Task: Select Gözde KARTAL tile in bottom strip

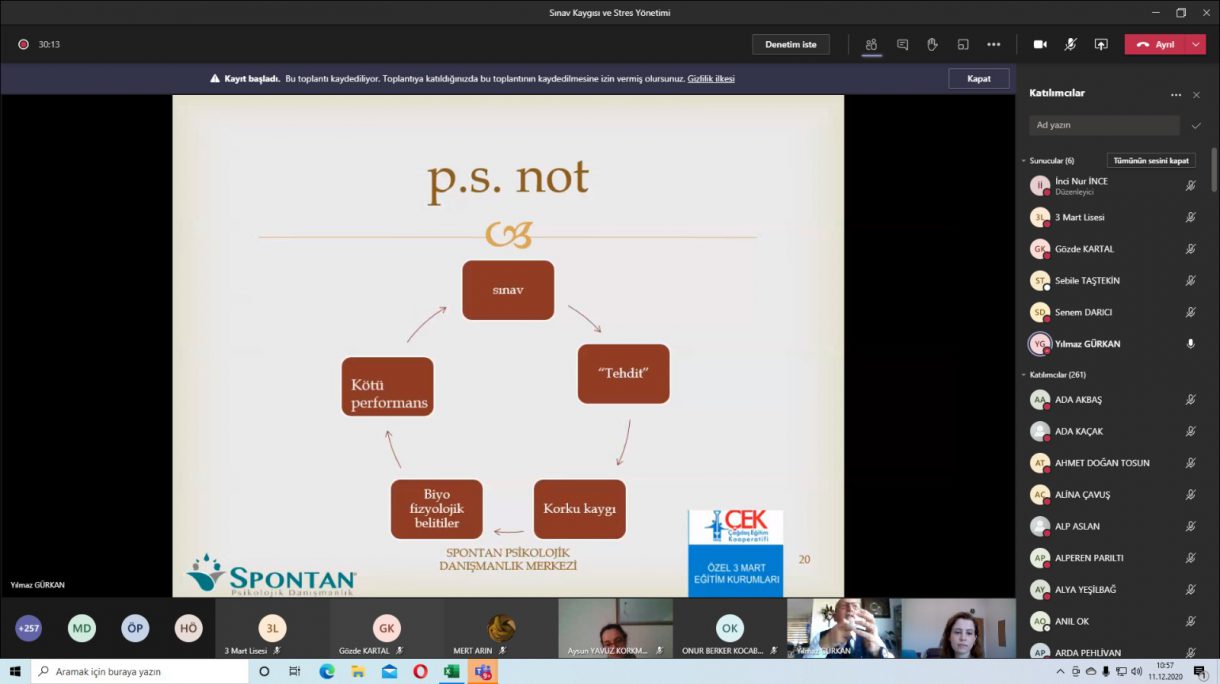Action: tap(386, 628)
